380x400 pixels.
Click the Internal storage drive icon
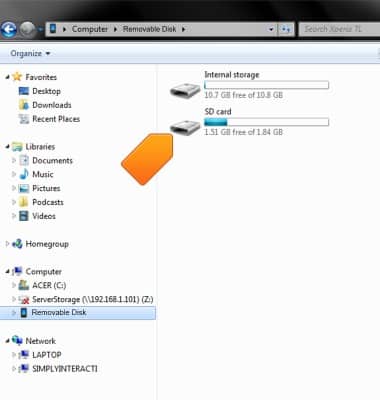tap(185, 90)
